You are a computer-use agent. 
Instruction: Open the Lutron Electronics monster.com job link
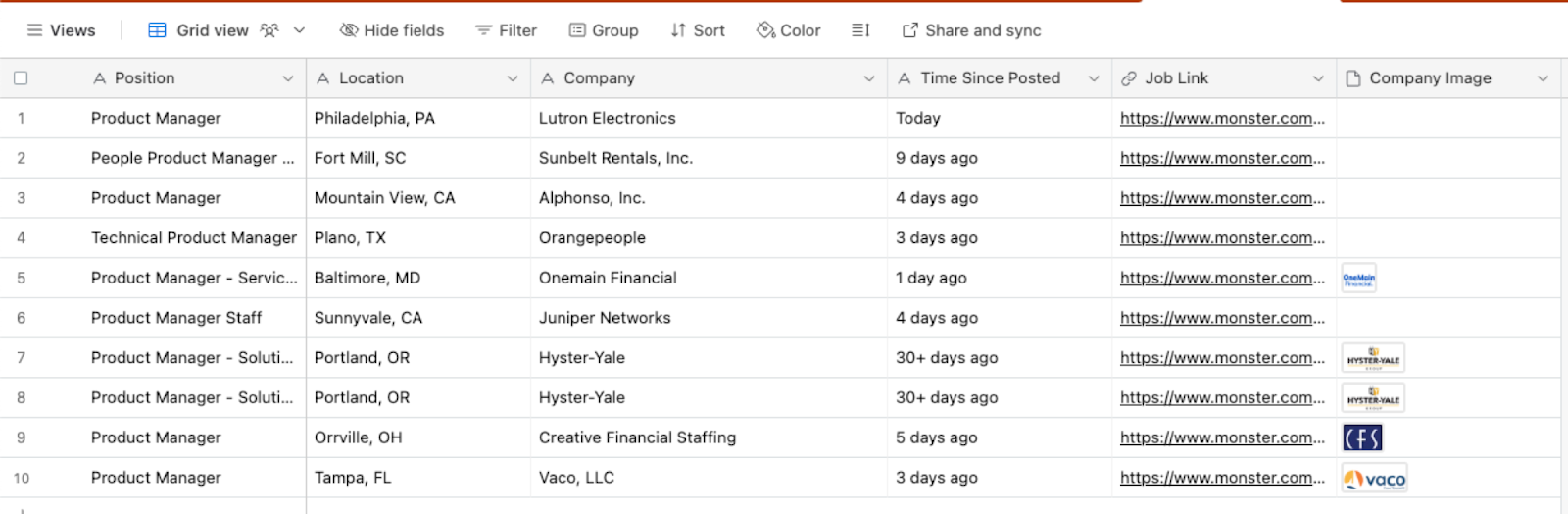[x=1222, y=118]
